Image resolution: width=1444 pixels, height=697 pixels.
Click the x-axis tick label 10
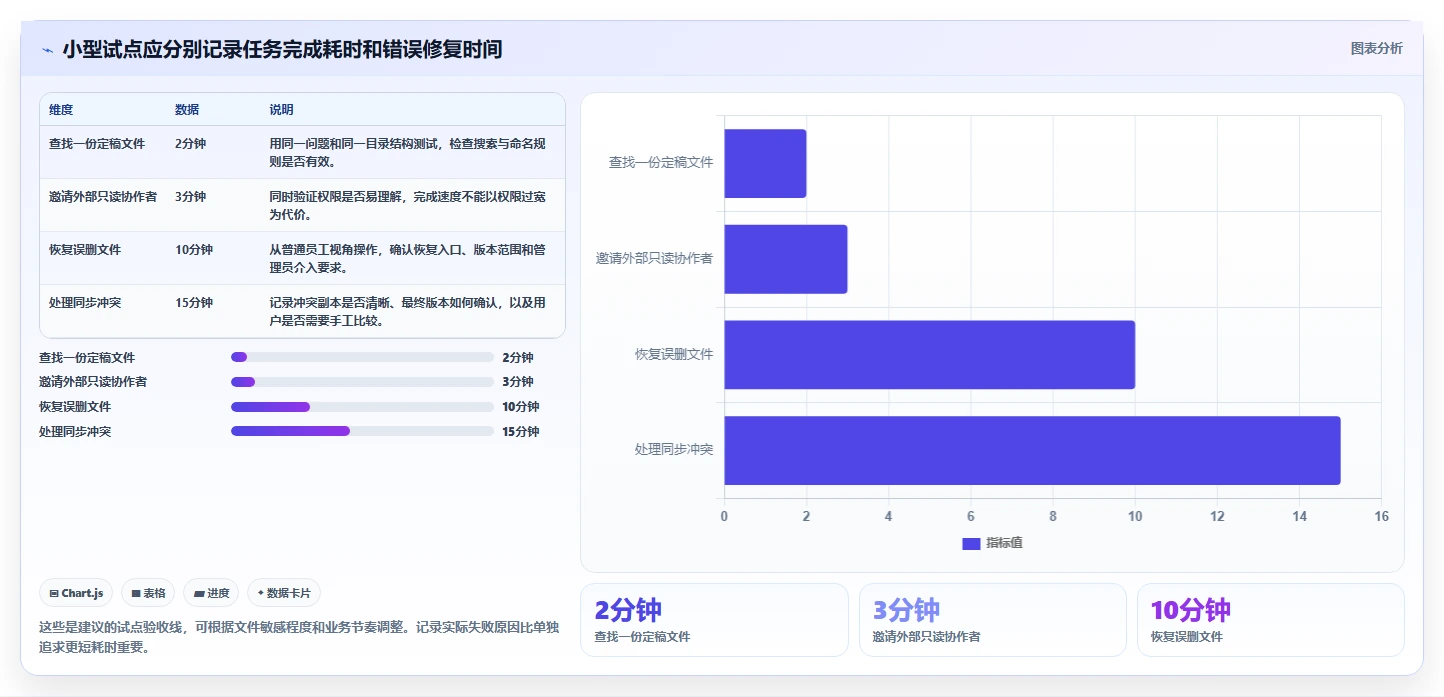click(x=1135, y=516)
